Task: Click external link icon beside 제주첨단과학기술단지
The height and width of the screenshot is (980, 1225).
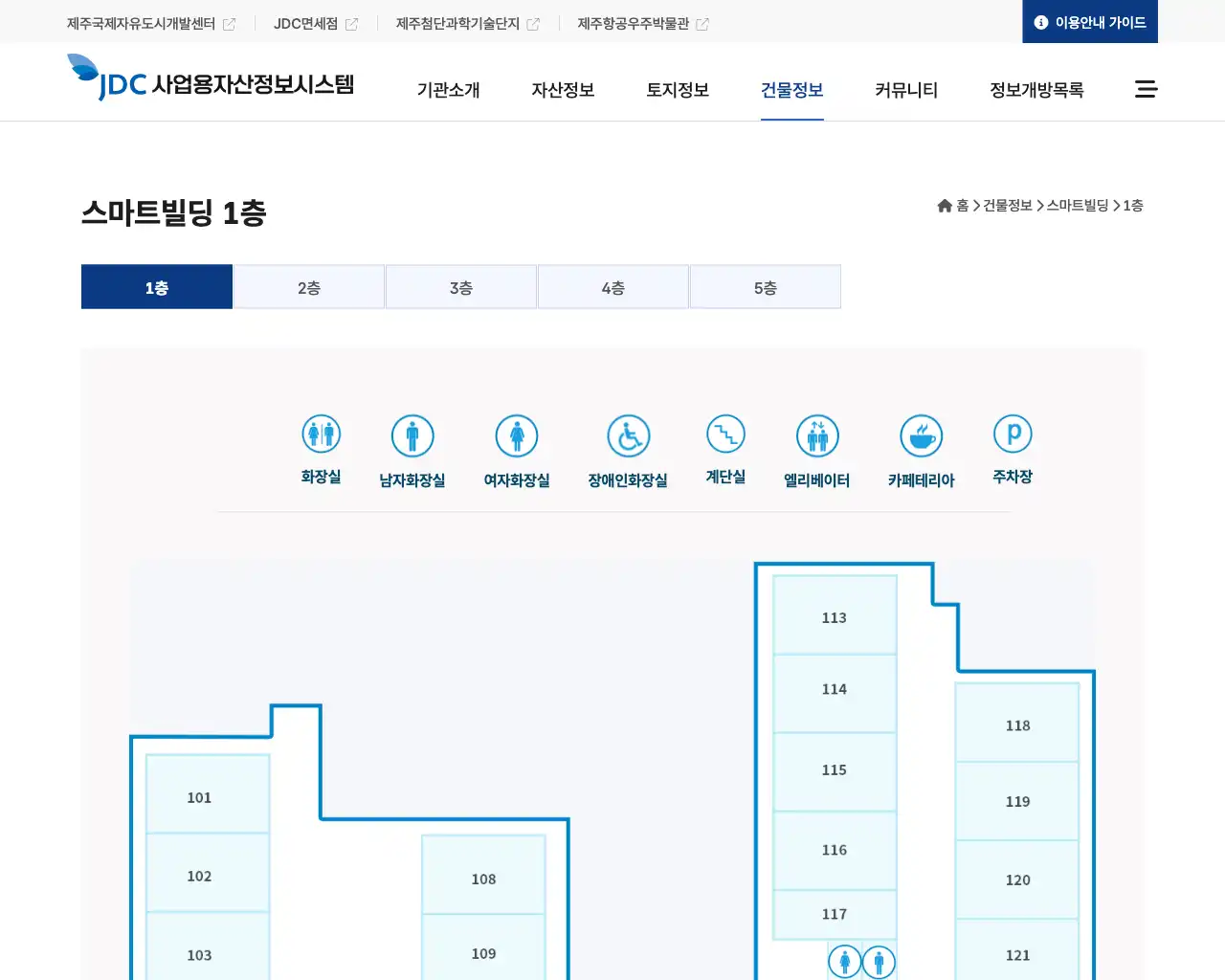Action: 533,24
